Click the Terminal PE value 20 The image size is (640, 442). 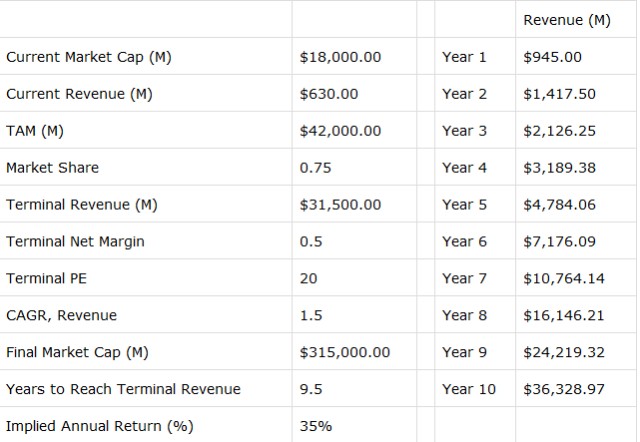[308, 279]
